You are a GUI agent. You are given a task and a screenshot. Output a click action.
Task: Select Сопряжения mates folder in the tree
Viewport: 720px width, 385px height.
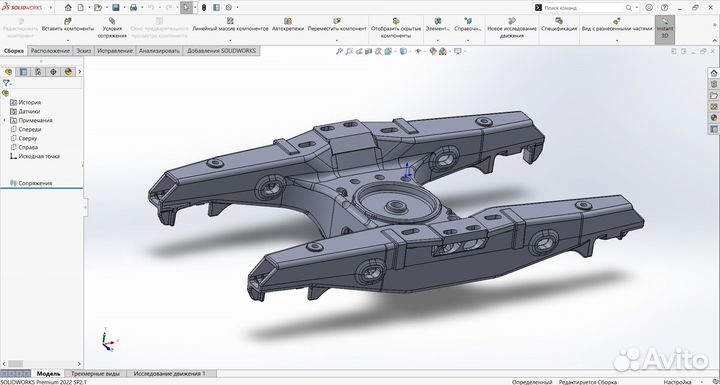point(35,183)
